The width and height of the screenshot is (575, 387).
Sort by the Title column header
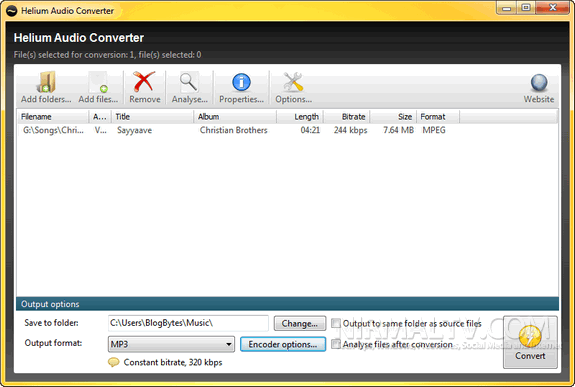tap(153, 117)
